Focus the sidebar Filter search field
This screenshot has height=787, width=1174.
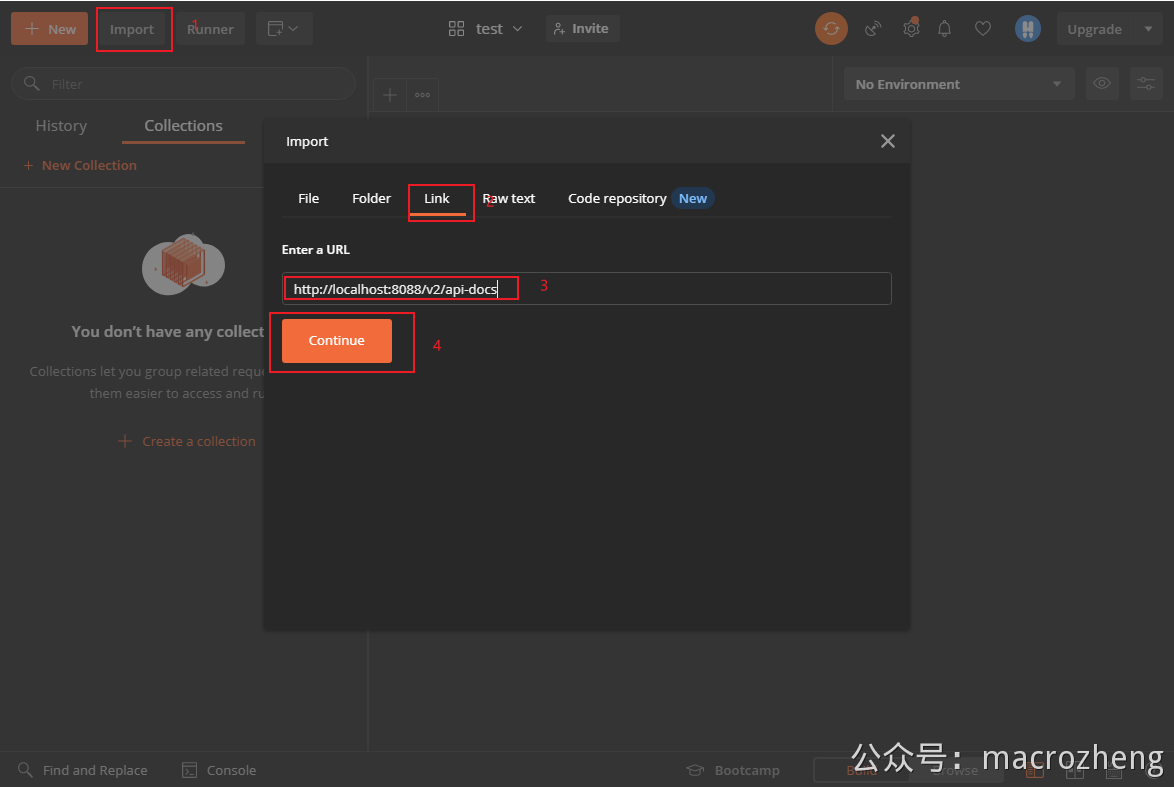point(183,84)
